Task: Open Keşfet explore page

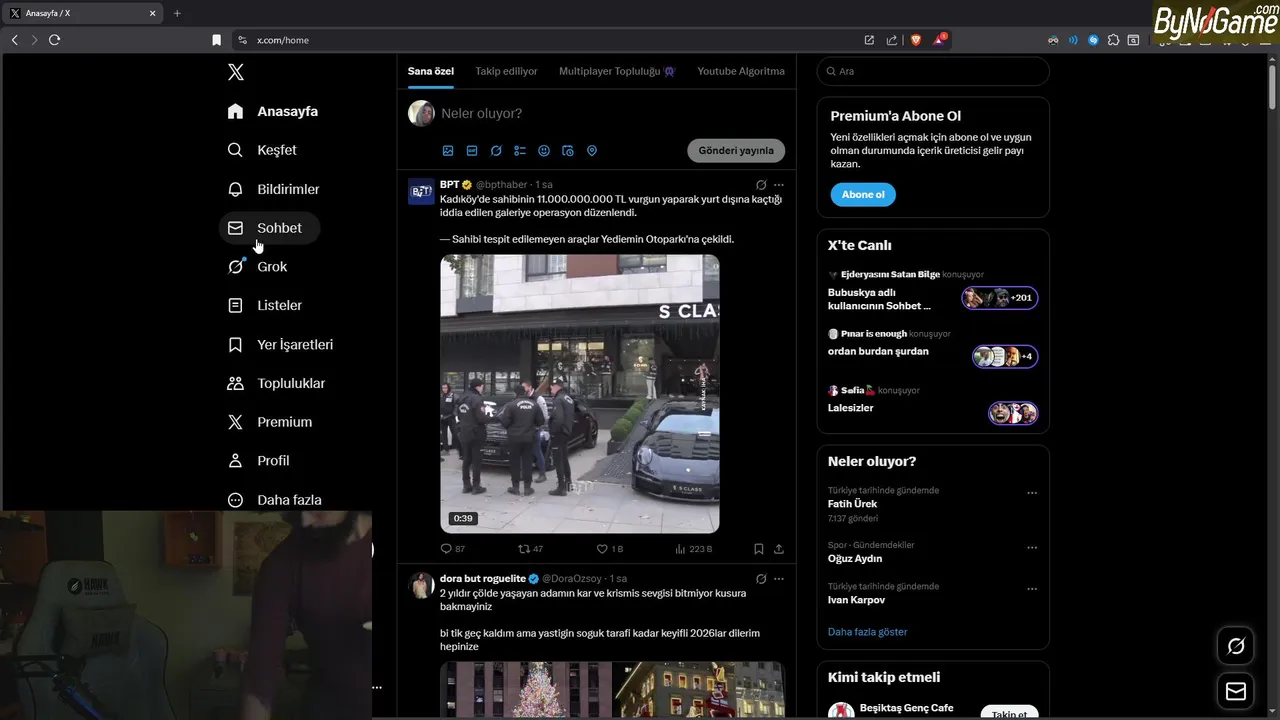Action: click(262, 150)
